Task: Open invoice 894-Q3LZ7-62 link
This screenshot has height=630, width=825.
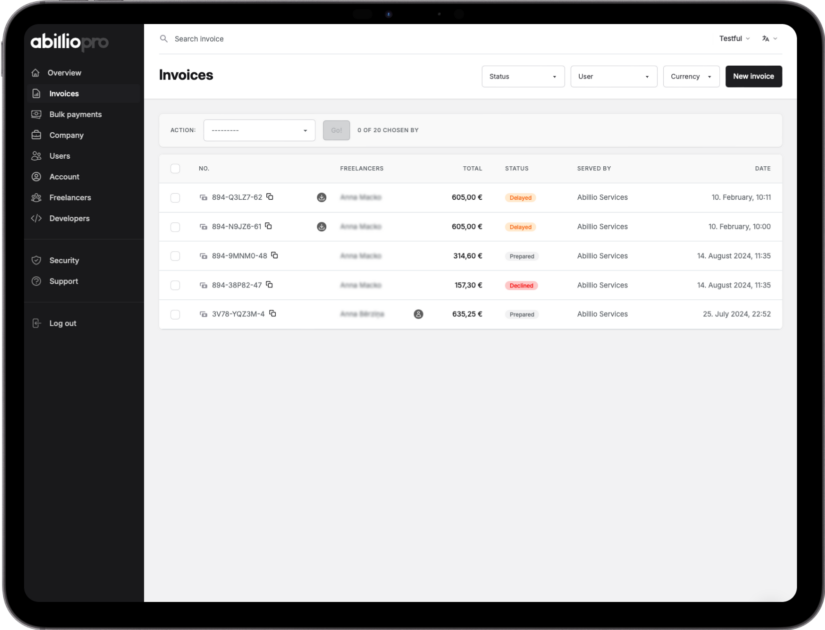Action: click(x=237, y=197)
